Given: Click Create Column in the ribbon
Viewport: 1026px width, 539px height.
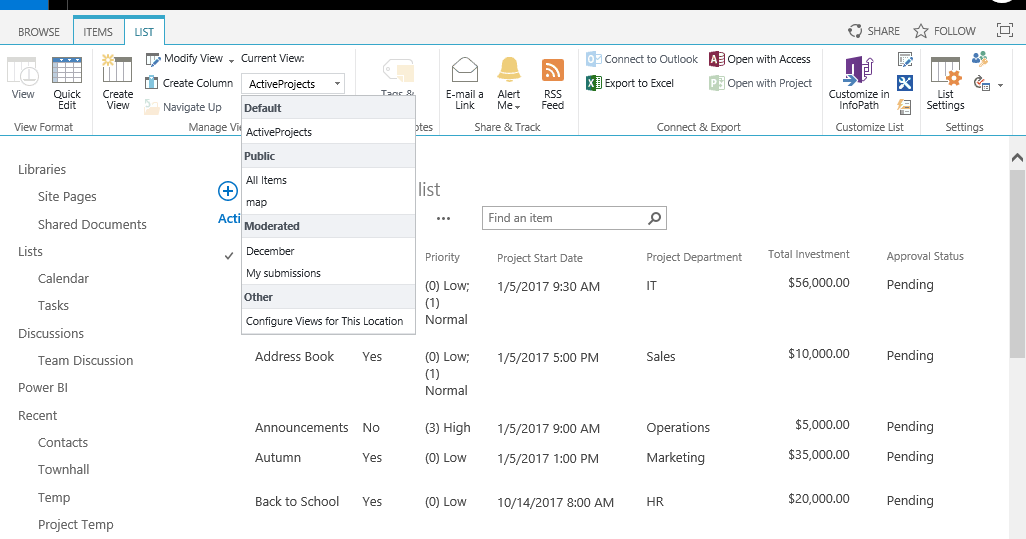Looking at the screenshot, I should [189, 83].
